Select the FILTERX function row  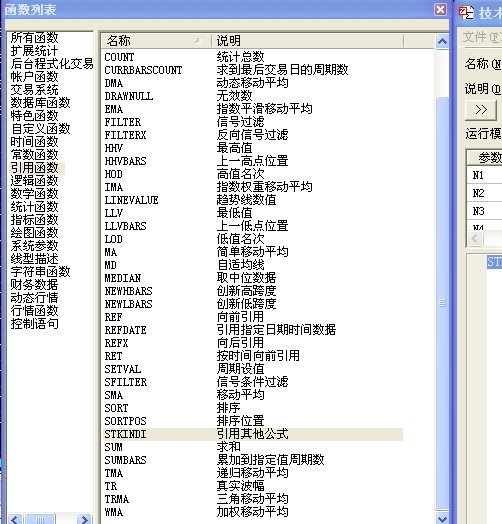point(252,135)
